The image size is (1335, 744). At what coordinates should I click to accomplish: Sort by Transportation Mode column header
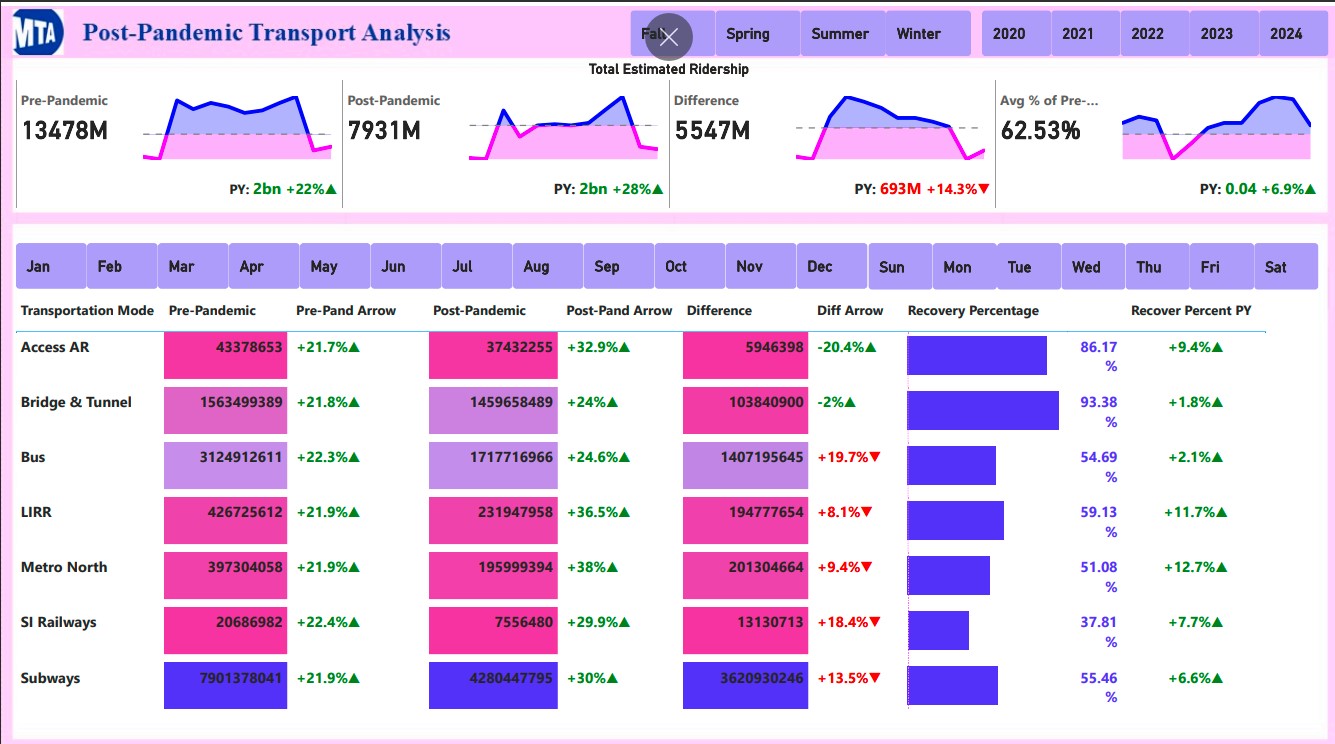[87, 310]
